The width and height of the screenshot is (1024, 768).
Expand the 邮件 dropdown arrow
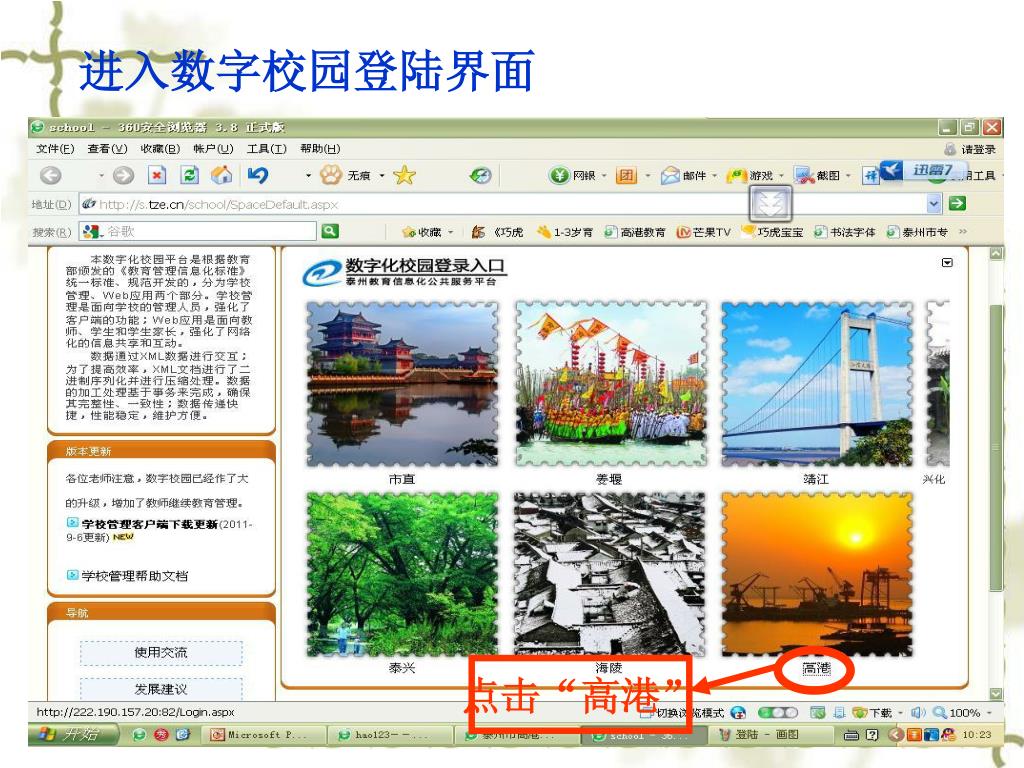[714, 175]
